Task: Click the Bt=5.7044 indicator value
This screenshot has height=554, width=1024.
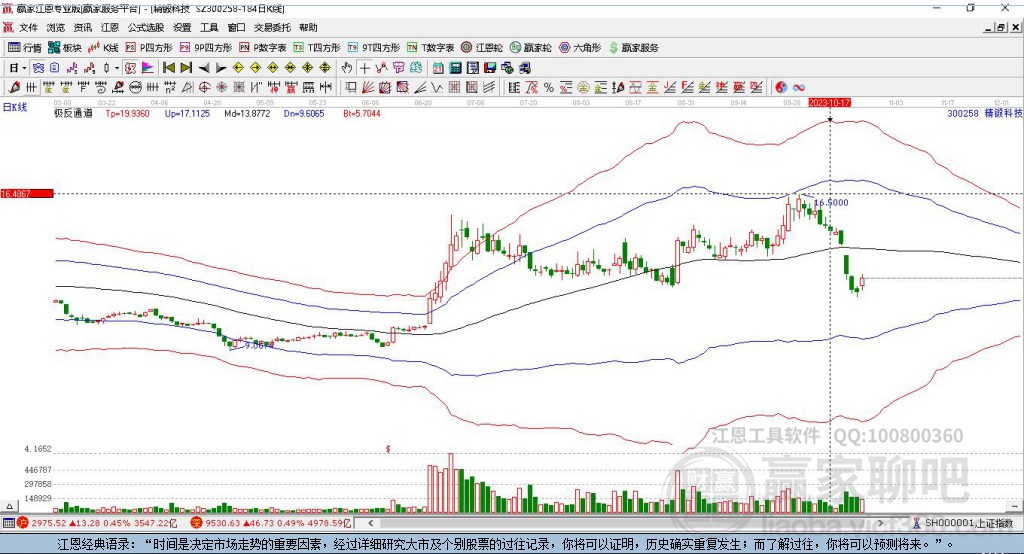Action: point(362,114)
